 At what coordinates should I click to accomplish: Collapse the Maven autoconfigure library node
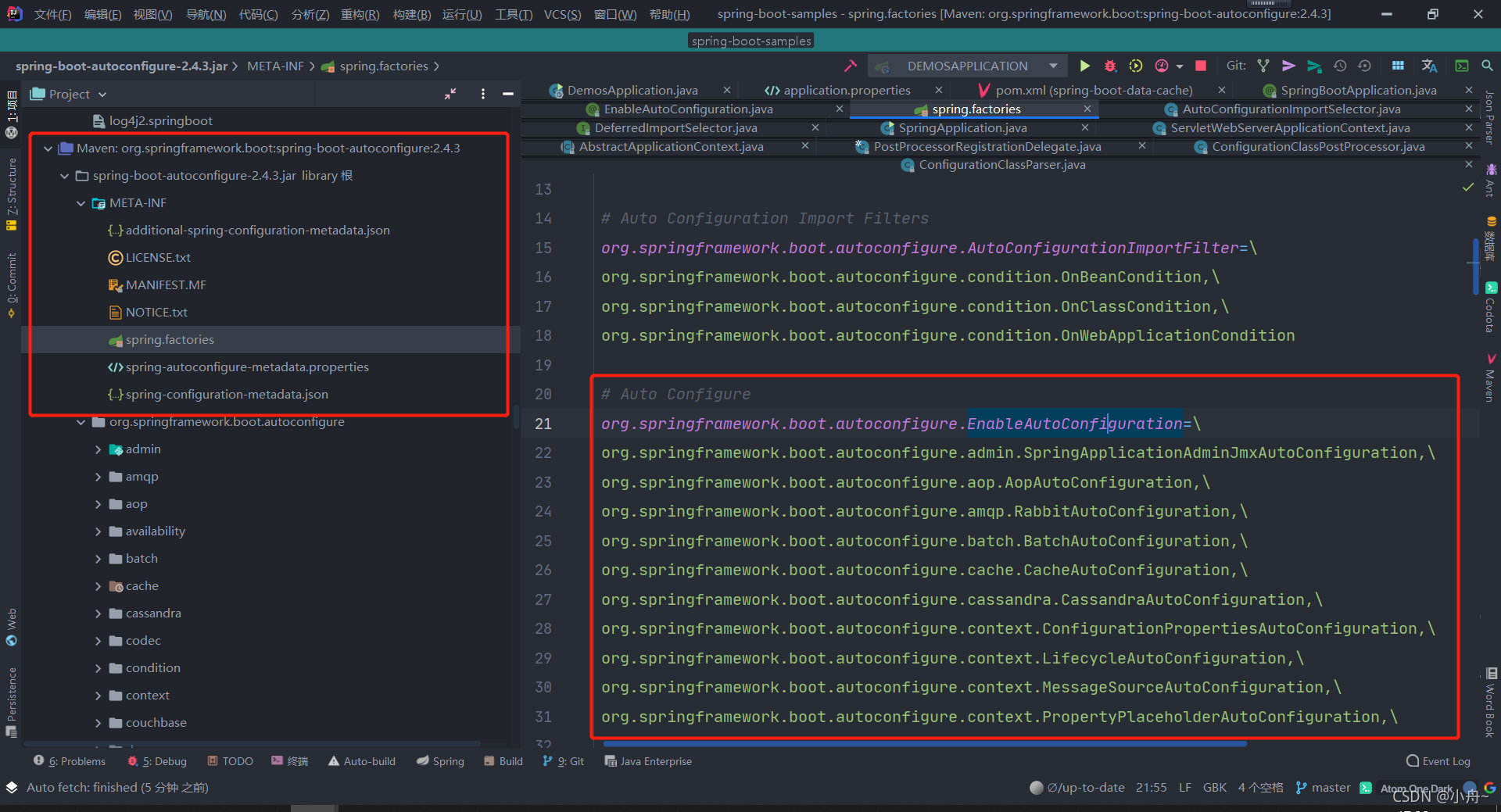coord(48,148)
